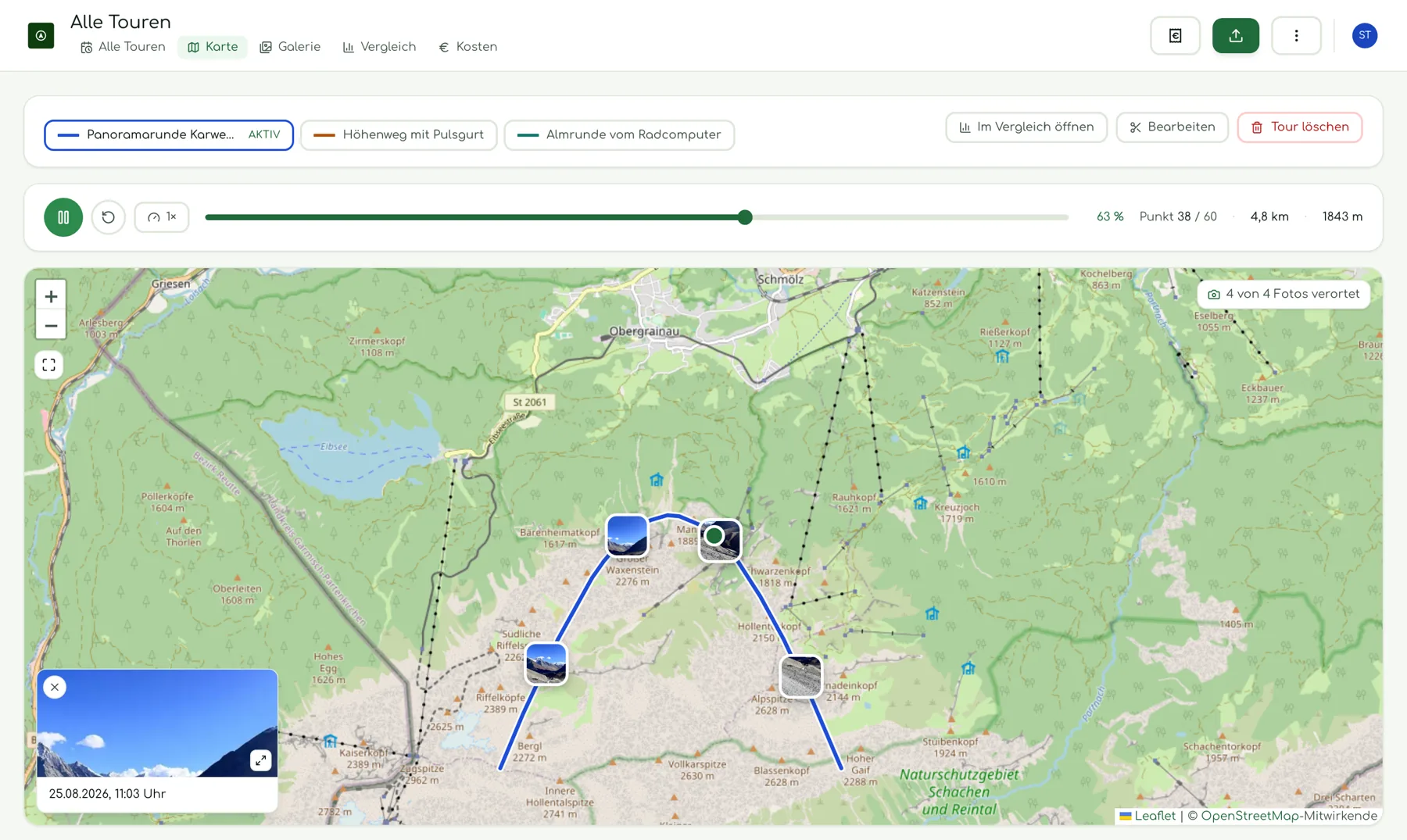
Task: Switch to the Alle Touren tab
Action: (x=123, y=47)
